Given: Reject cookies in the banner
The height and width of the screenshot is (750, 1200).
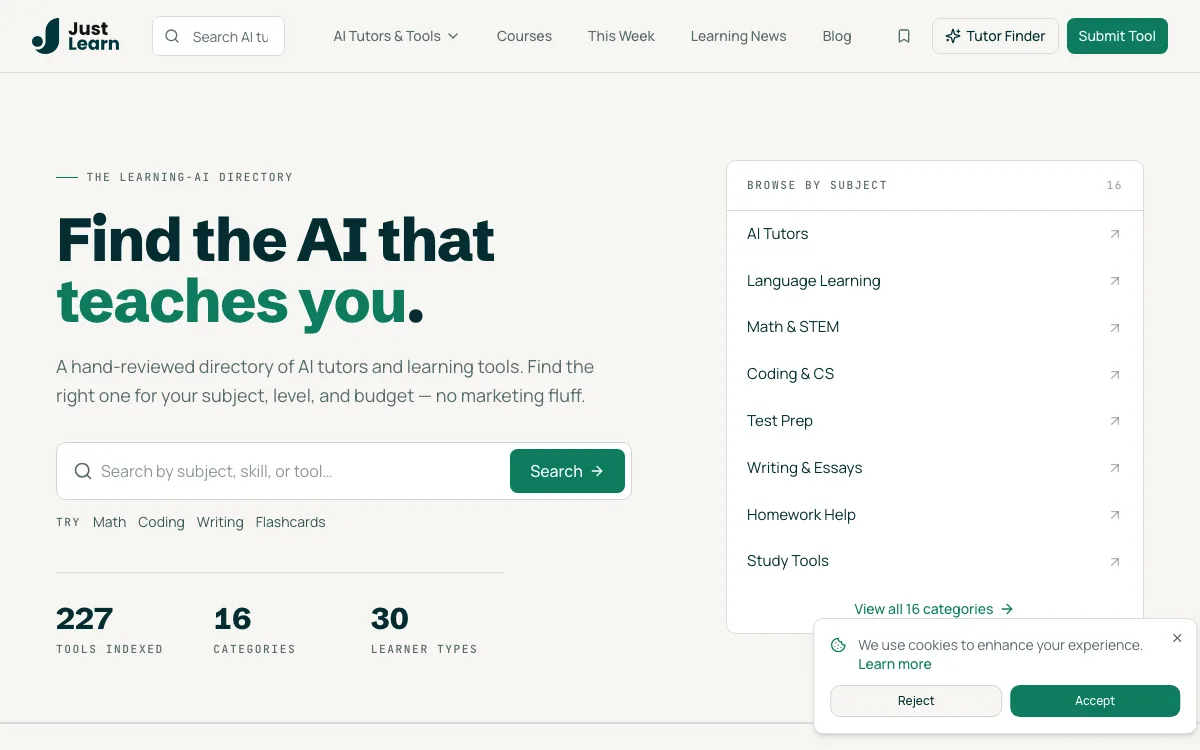Looking at the screenshot, I should tap(916, 701).
